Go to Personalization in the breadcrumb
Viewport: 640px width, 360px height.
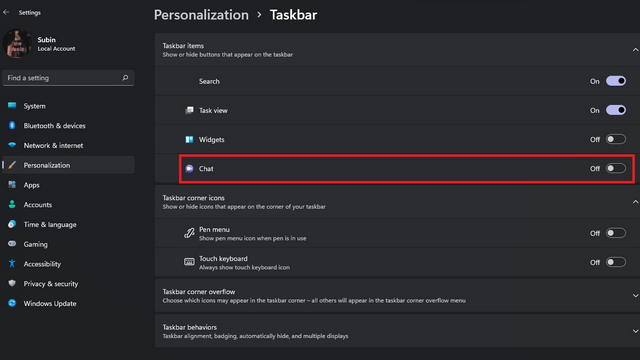[x=201, y=15]
